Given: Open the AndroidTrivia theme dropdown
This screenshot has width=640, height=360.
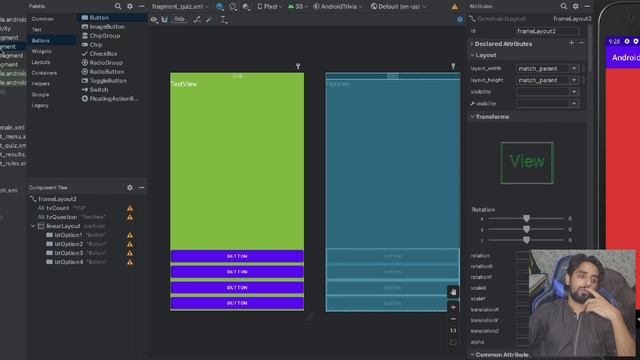Looking at the screenshot, I should [338, 7].
